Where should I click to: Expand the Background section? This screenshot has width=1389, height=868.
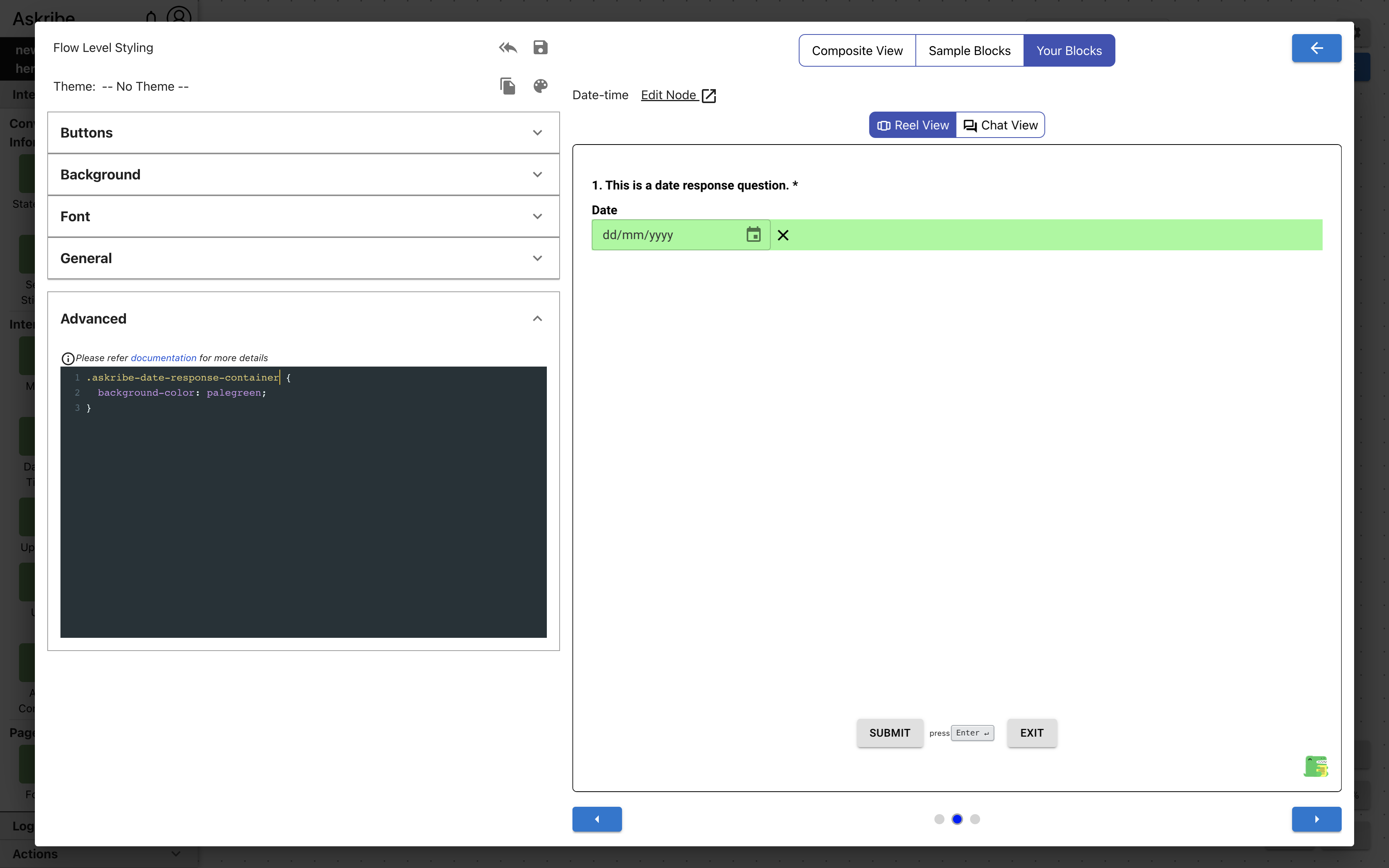[x=303, y=174]
